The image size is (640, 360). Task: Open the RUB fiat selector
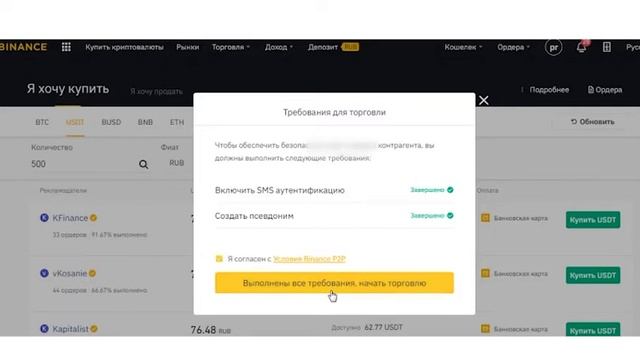tap(176, 163)
